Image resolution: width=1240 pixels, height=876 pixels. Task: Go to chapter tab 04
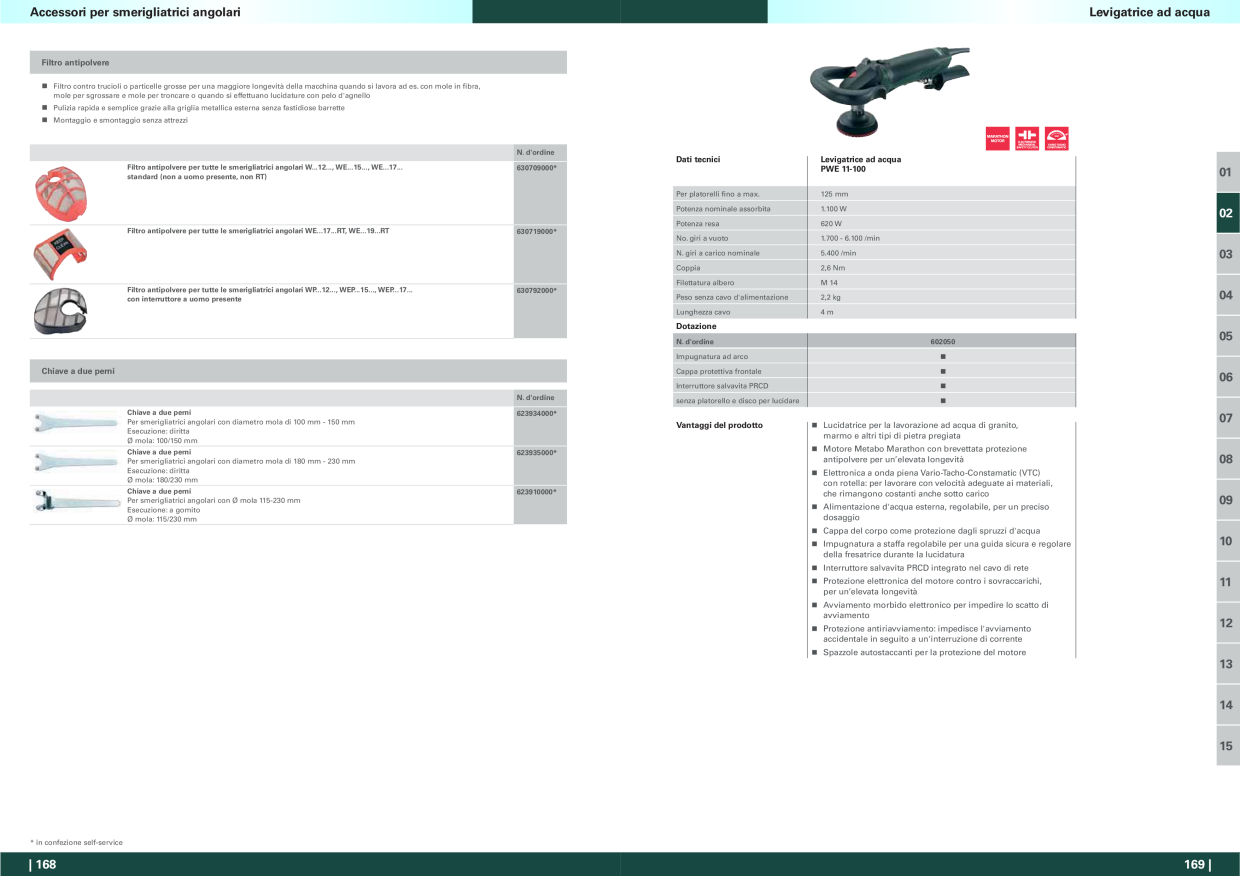click(1227, 296)
